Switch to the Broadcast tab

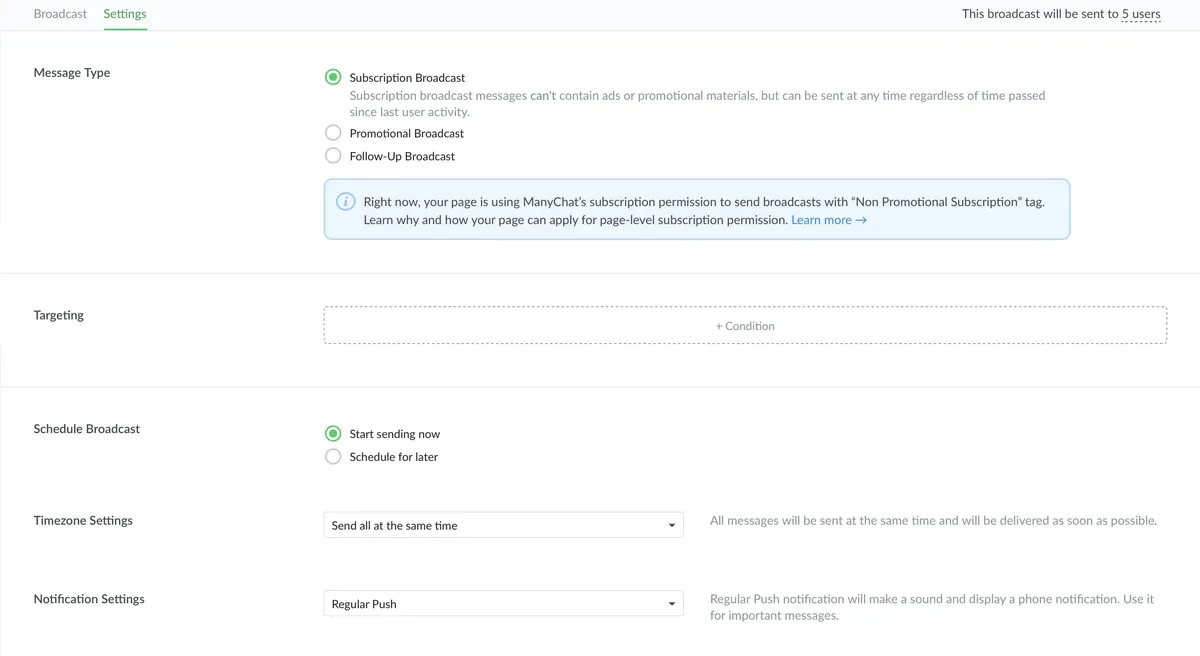[60, 14]
